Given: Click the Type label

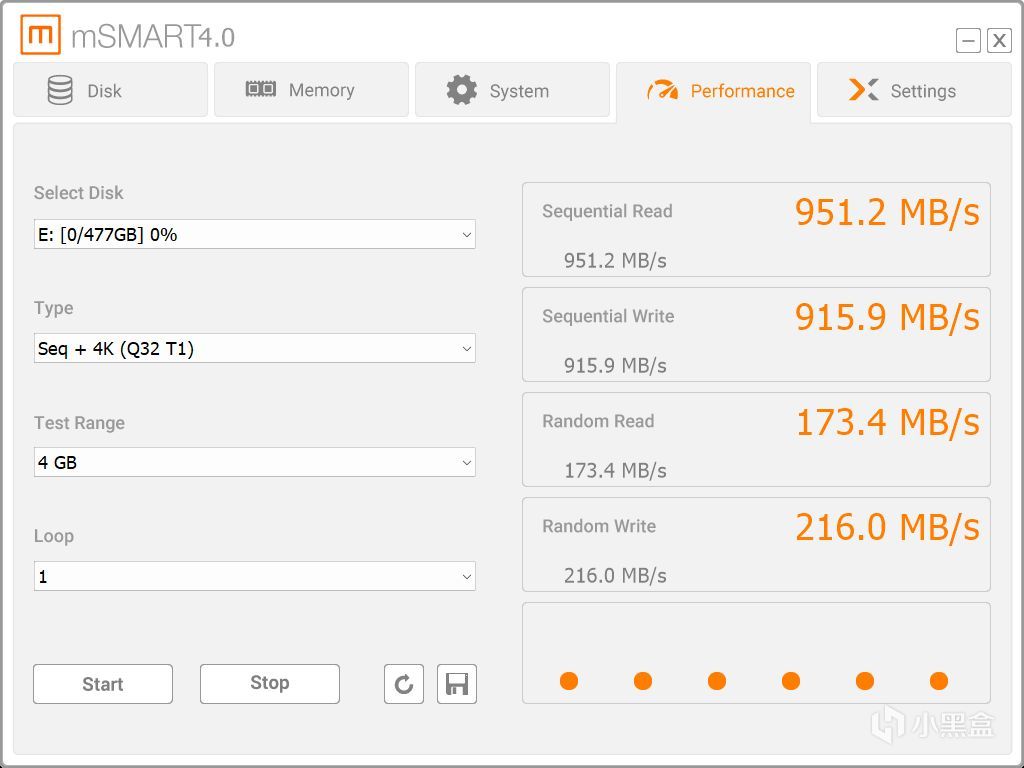Looking at the screenshot, I should [x=54, y=308].
